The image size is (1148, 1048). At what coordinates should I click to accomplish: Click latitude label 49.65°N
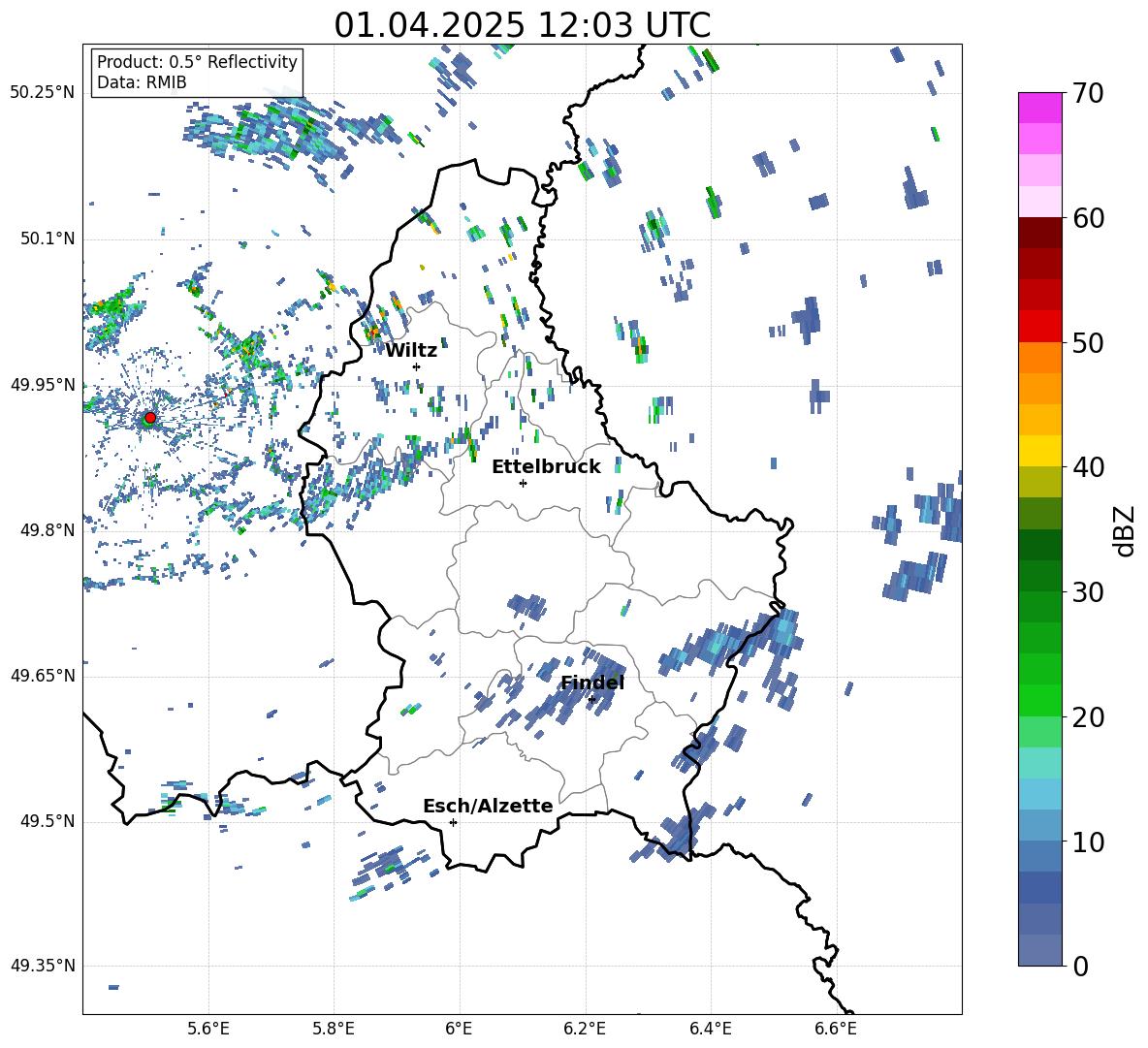coord(43,676)
